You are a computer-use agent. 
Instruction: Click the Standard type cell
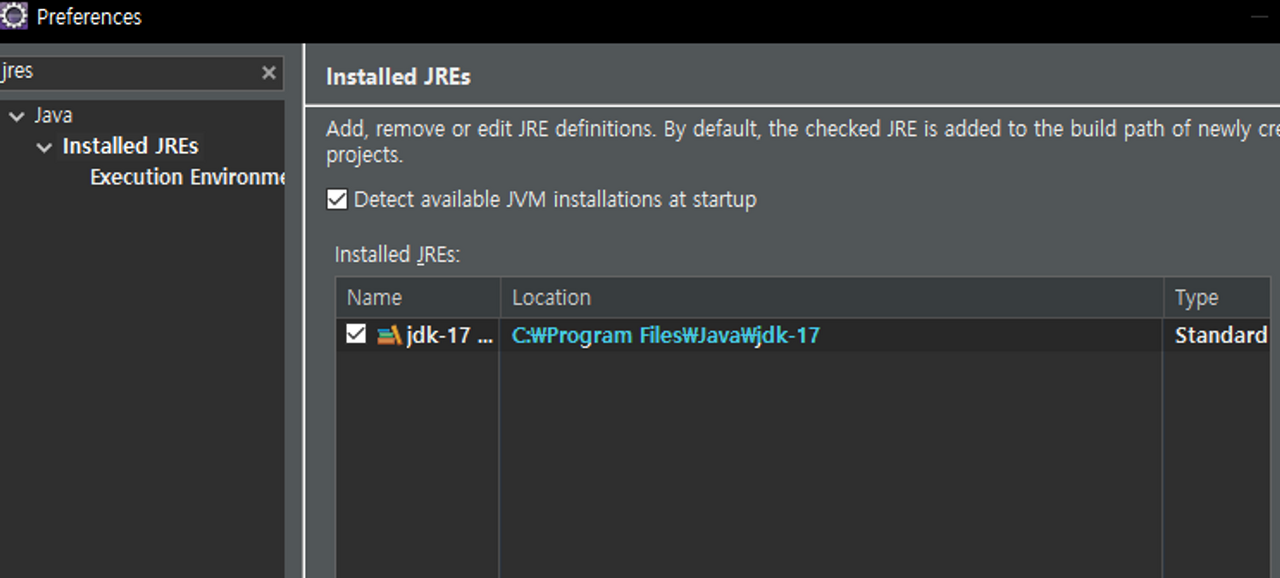[1221, 335]
